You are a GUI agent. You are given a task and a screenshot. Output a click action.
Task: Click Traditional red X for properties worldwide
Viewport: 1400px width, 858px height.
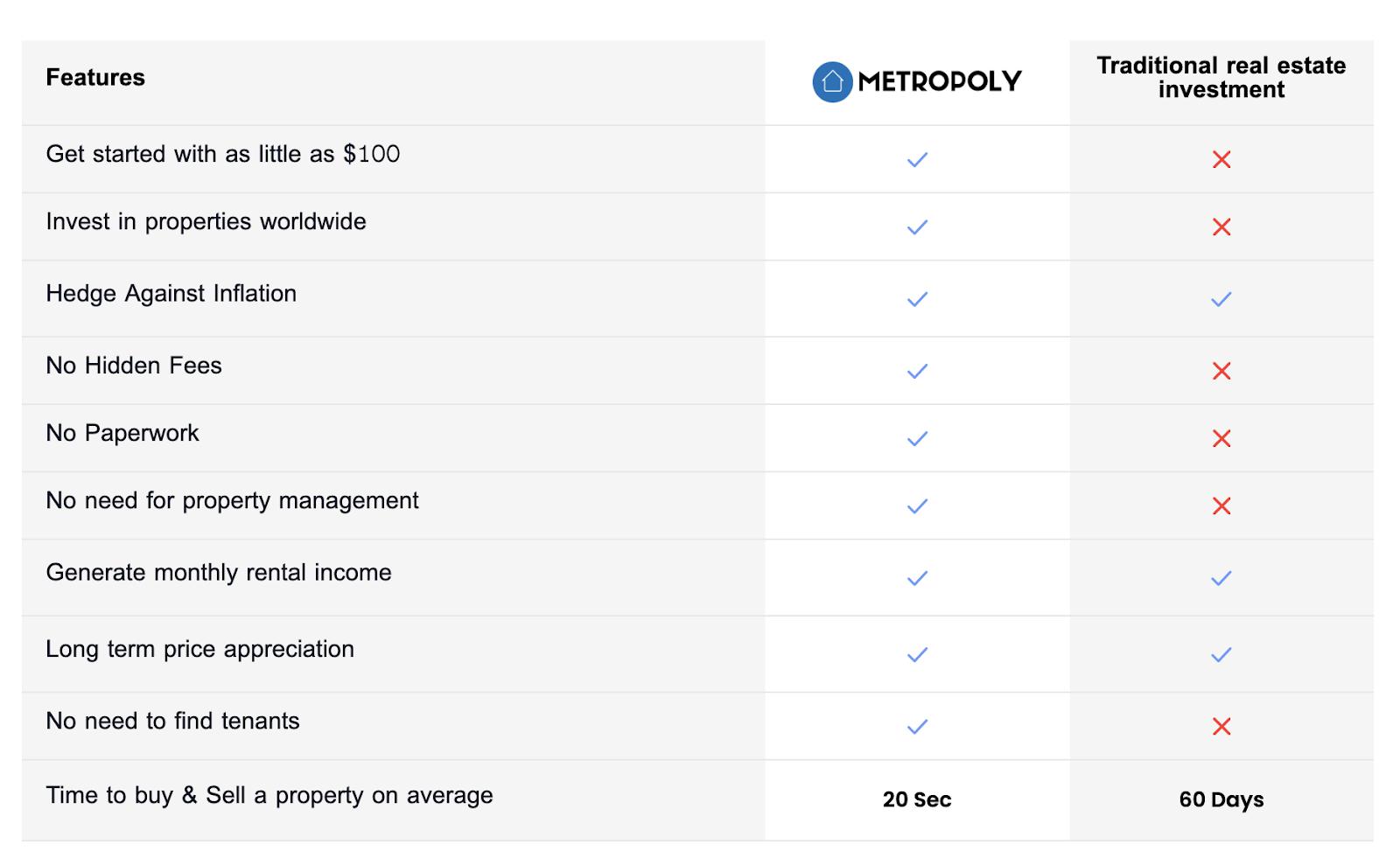coord(1221,227)
